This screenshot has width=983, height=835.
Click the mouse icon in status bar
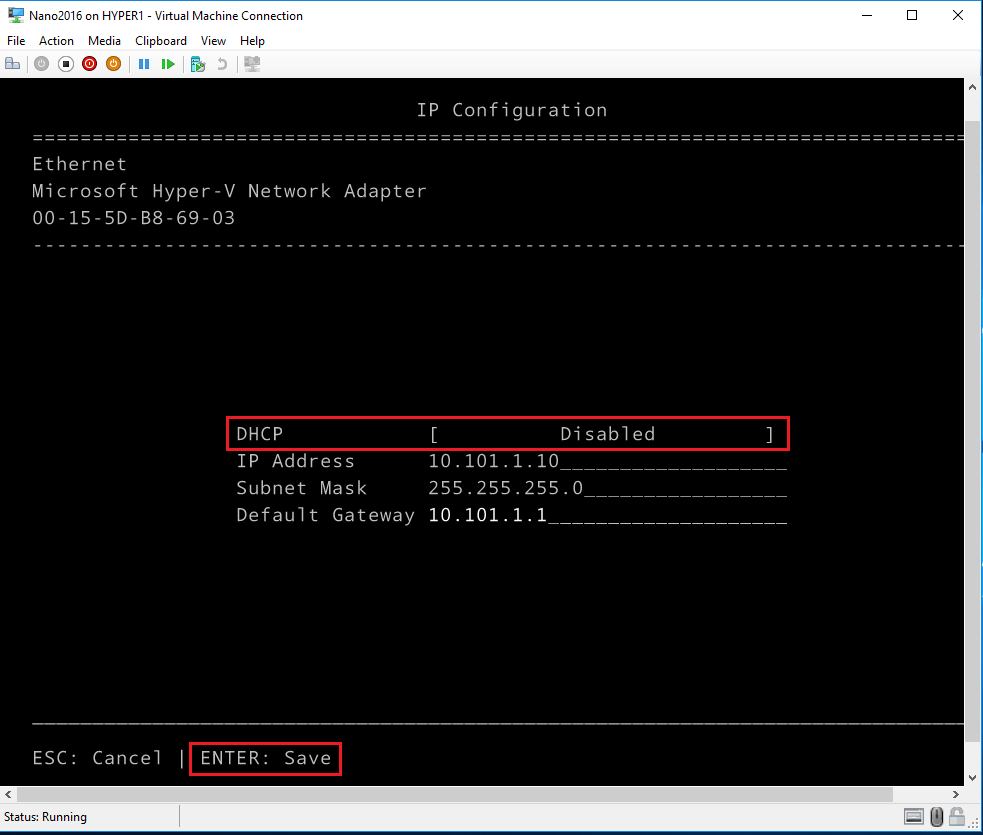(937, 817)
